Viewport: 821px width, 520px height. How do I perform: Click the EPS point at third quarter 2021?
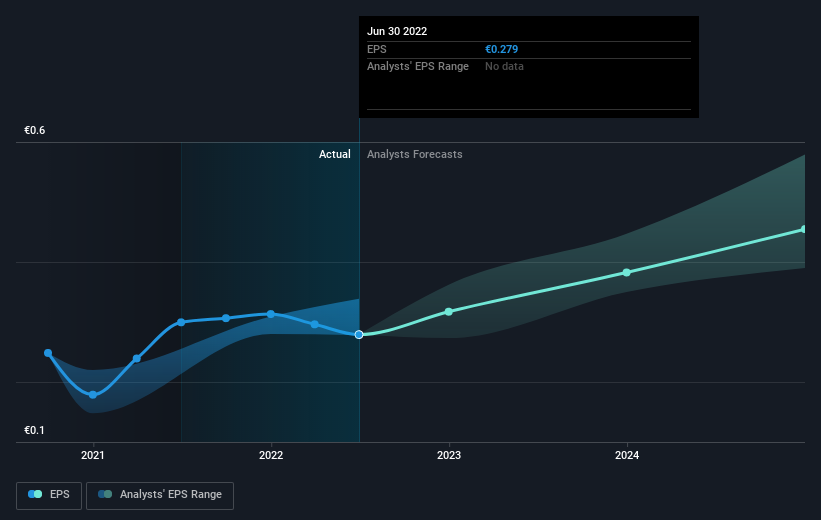(x=226, y=318)
